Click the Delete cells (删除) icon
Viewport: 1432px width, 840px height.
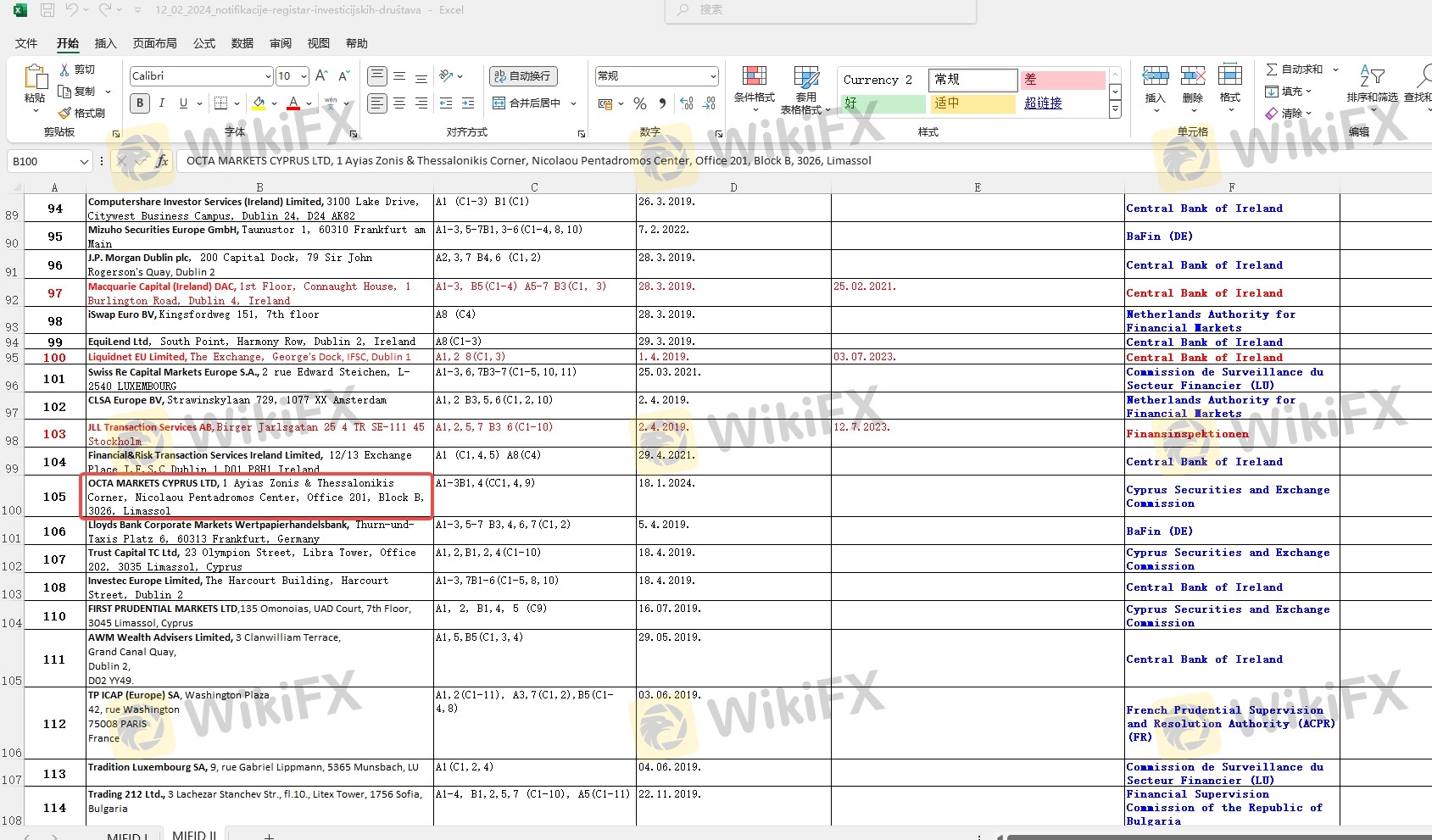pos(1192,84)
